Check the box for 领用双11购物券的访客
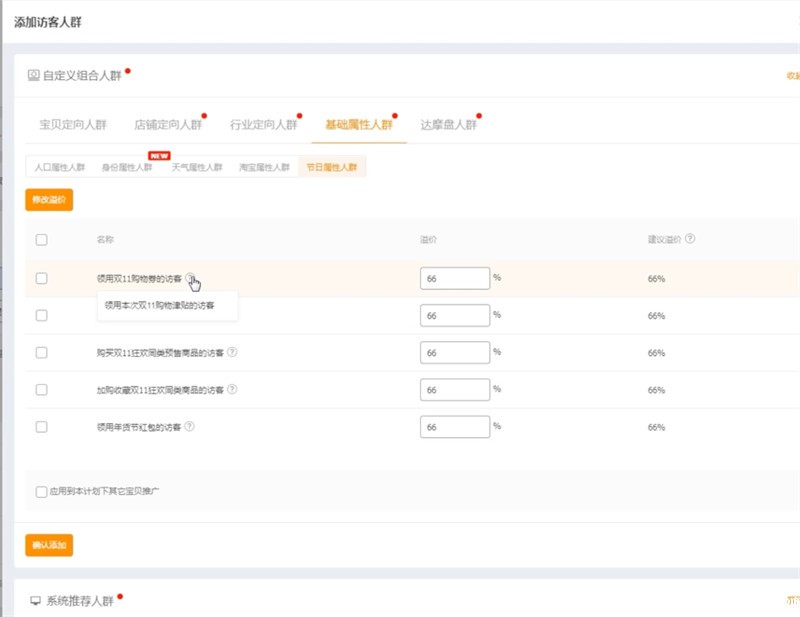The image size is (800, 617). [x=41, y=278]
